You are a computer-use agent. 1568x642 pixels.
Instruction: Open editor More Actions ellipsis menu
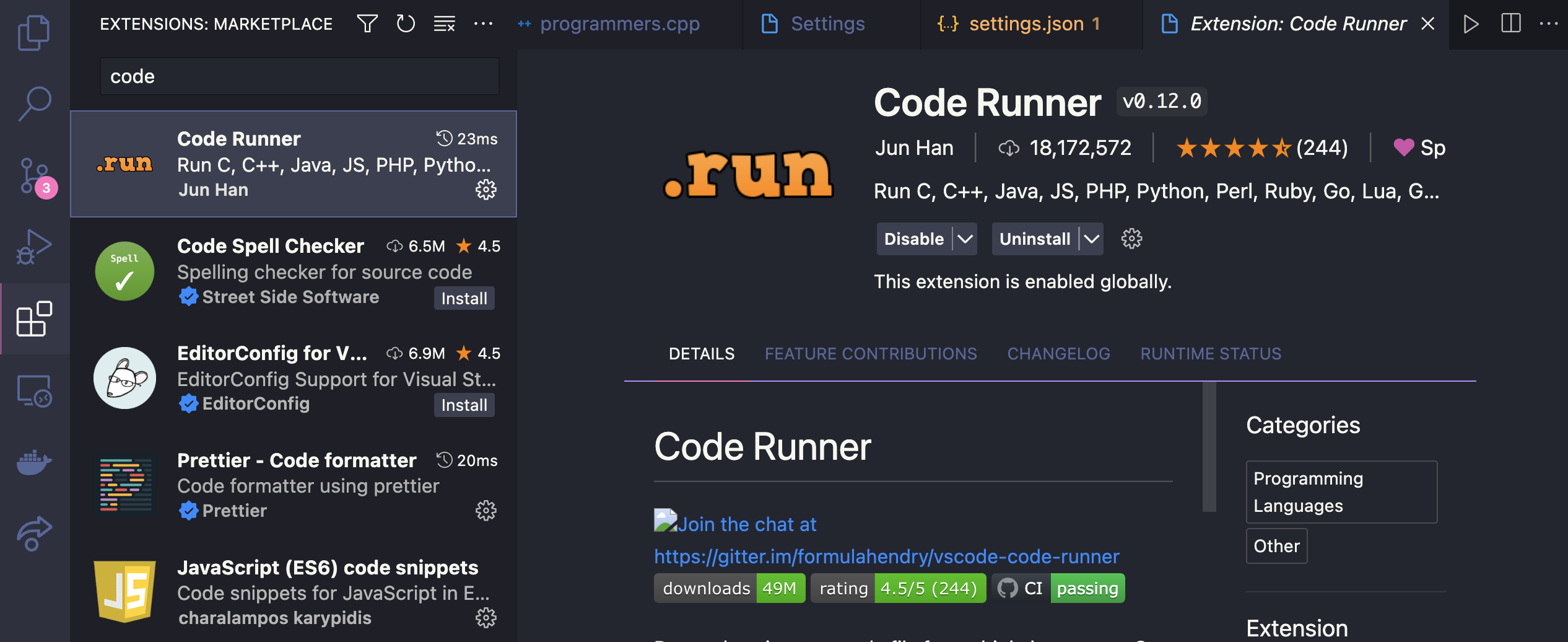coord(1548,24)
